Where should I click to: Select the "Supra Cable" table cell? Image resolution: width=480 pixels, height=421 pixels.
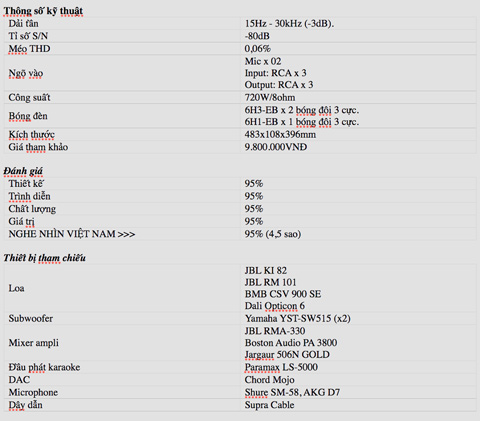359,405
